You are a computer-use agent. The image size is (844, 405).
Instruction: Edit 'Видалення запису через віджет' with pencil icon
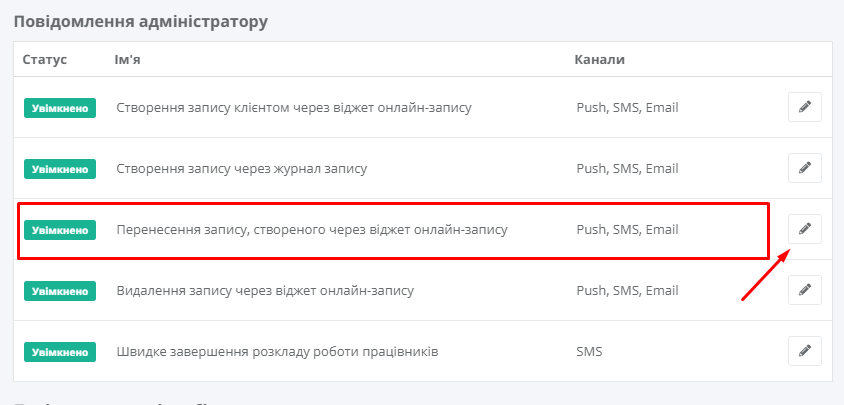(x=805, y=290)
